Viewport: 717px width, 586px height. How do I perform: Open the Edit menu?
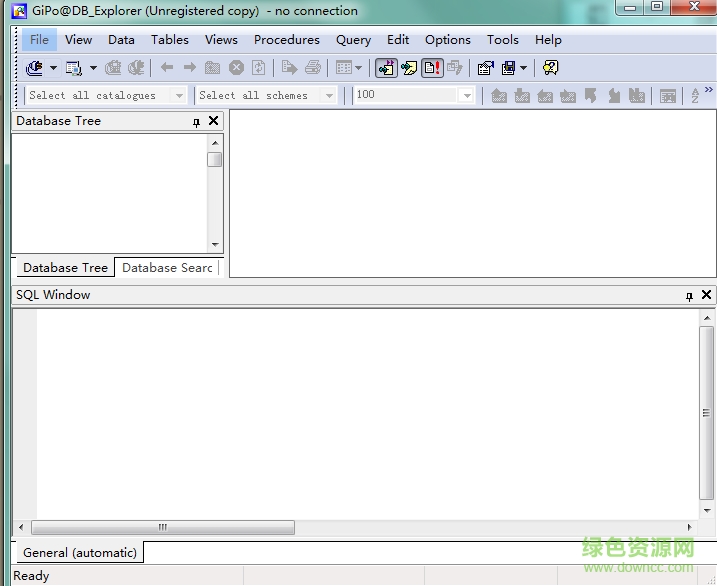coord(398,40)
